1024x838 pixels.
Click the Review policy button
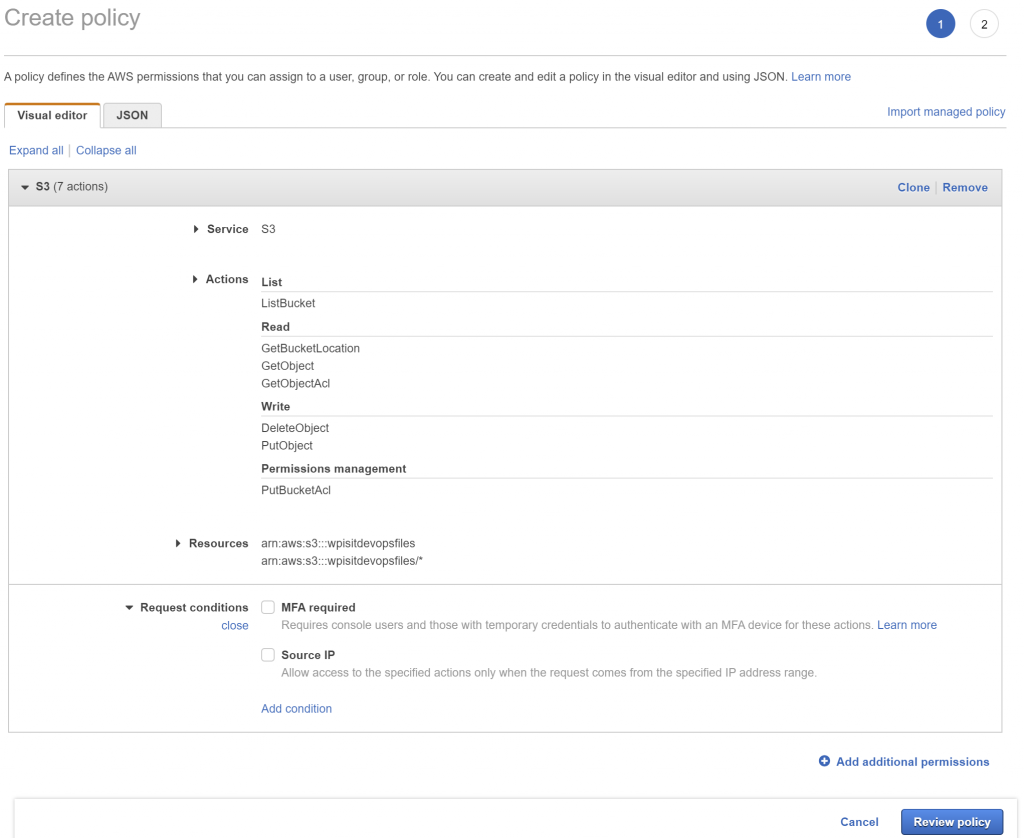952,822
